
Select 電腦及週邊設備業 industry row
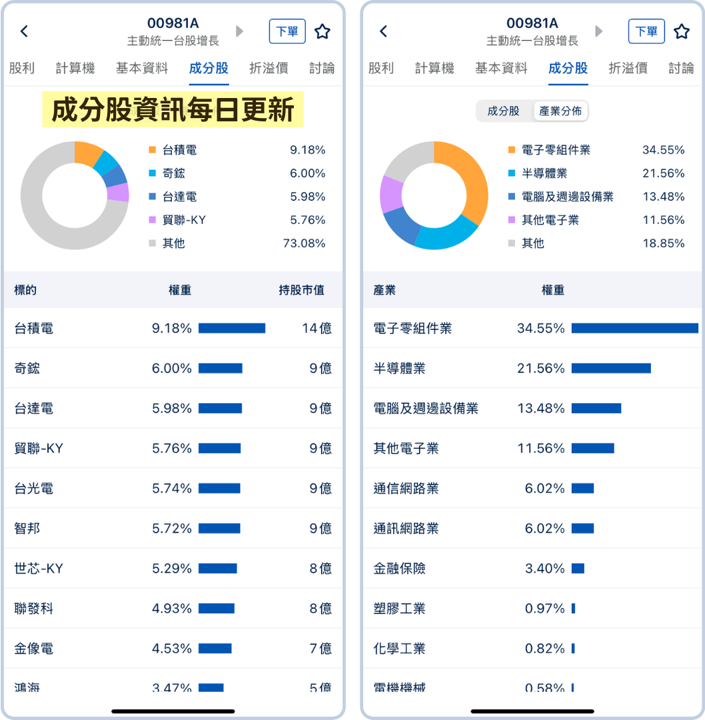click(532, 408)
